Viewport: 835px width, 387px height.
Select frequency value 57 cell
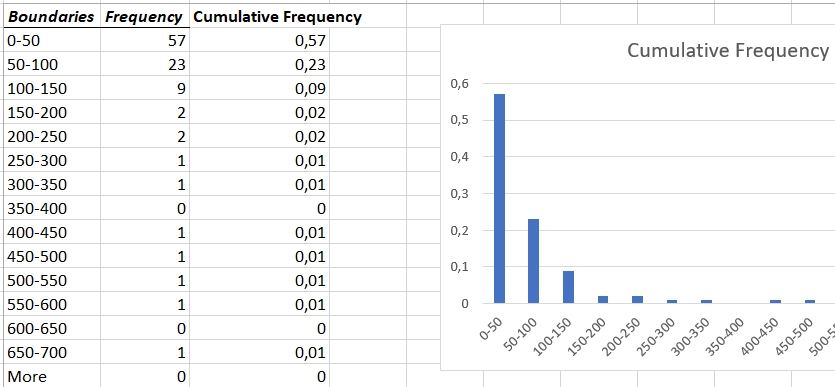pos(144,40)
